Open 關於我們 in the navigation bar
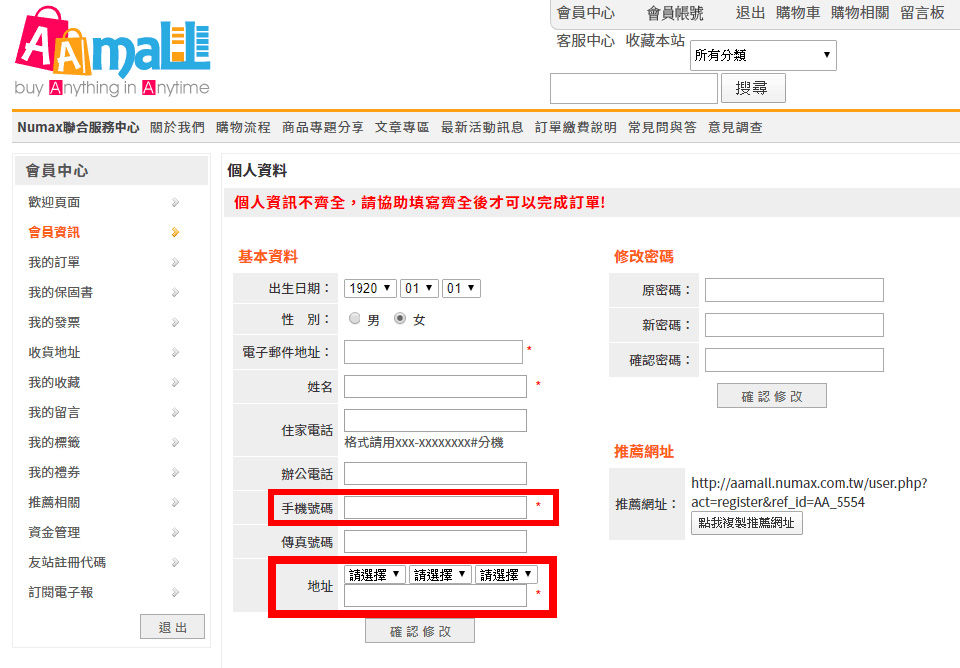The height and width of the screenshot is (668, 960). click(x=178, y=127)
